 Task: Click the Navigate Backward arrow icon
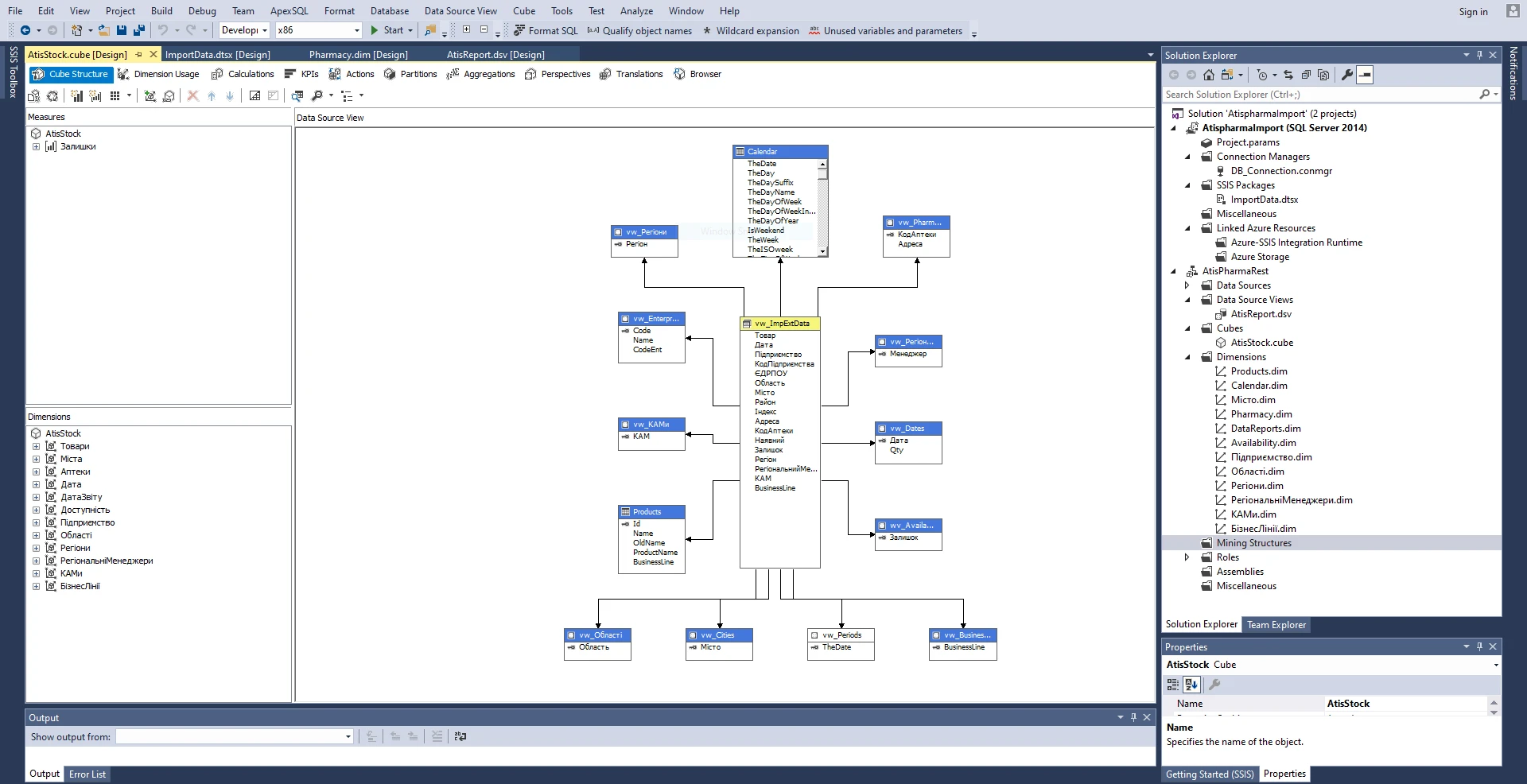[25, 30]
